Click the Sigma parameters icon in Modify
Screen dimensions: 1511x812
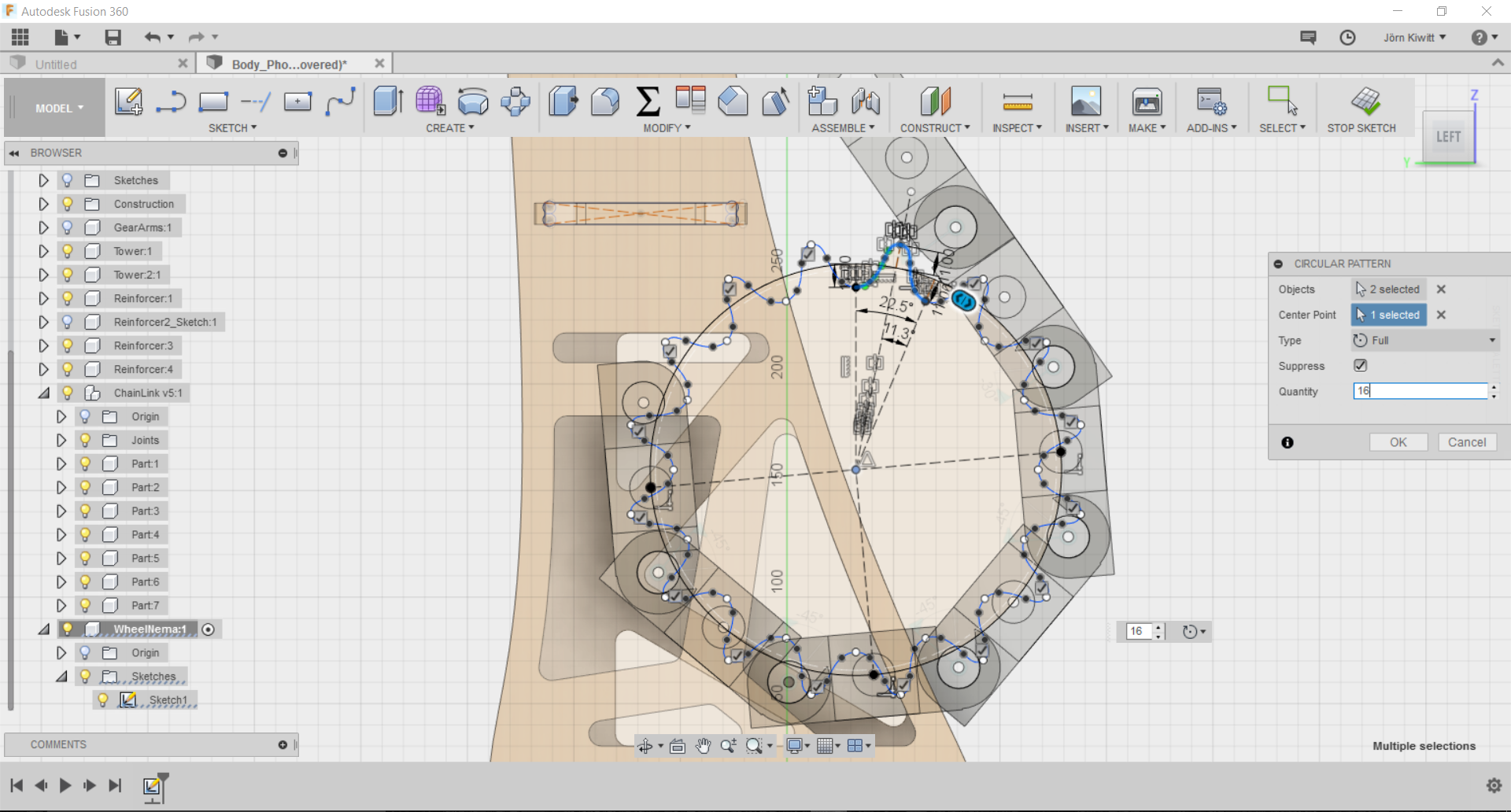pos(647,101)
